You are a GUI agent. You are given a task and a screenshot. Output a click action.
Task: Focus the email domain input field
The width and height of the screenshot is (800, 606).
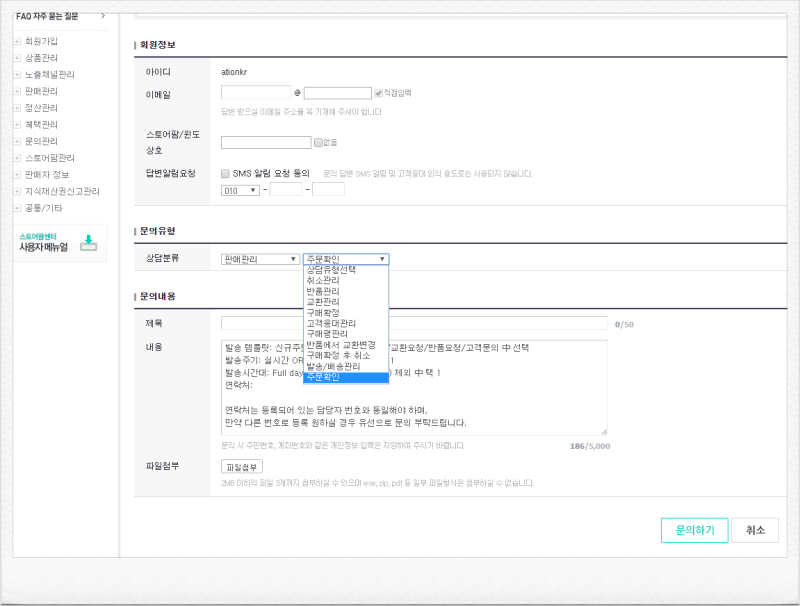point(337,93)
